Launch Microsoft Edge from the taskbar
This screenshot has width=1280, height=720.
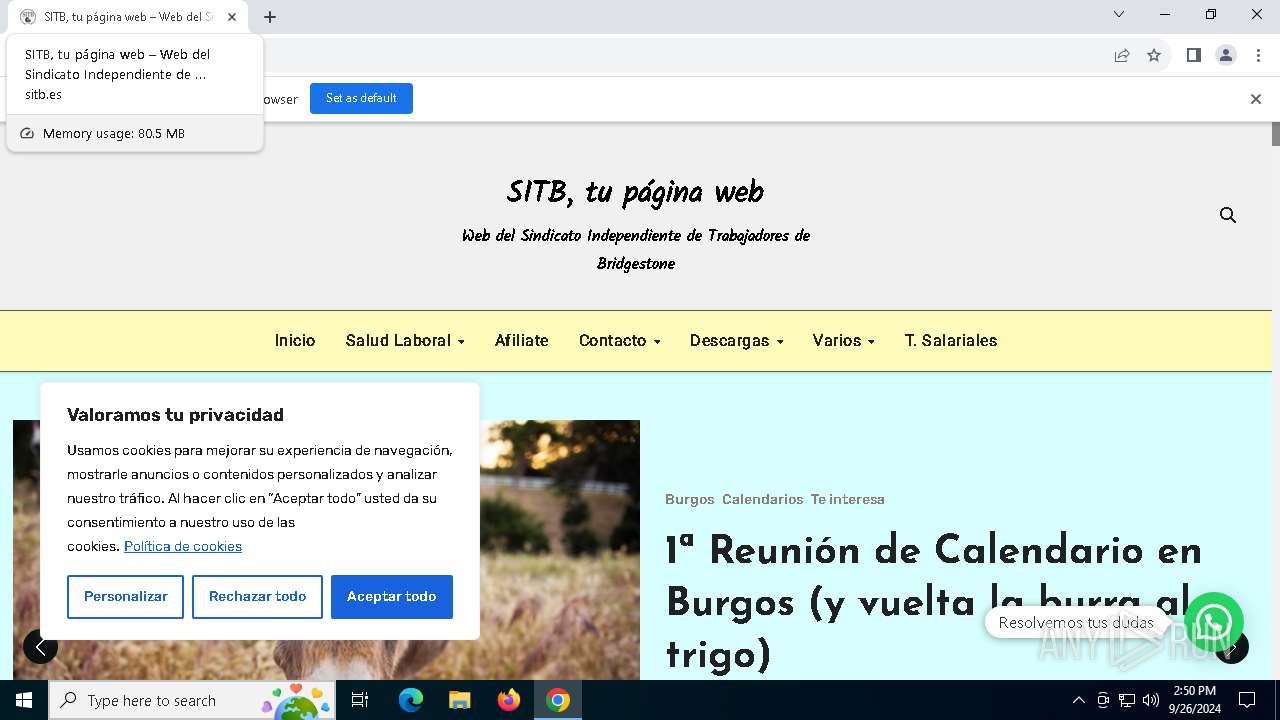tap(411, 700)
